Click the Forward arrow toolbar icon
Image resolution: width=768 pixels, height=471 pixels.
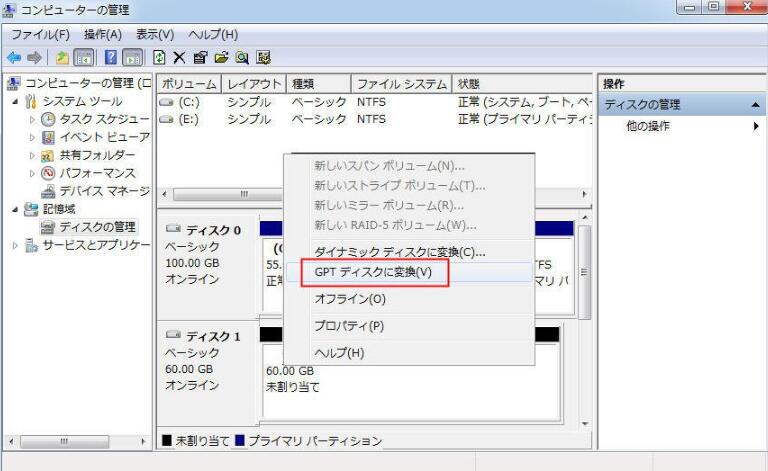pos(34,58)
